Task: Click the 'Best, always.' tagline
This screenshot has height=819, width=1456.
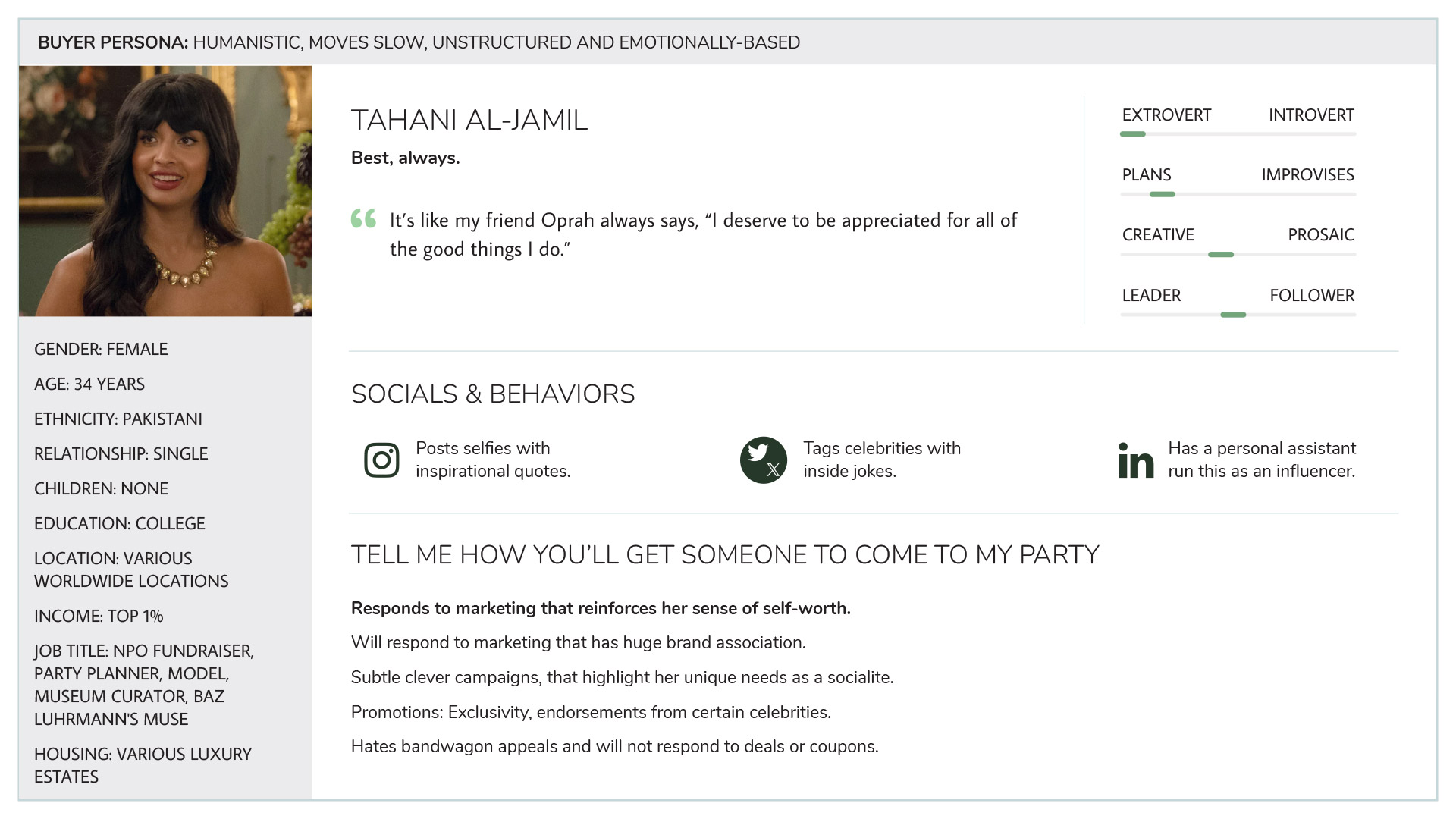Action: pyautogui.click(x=405, y=158)
